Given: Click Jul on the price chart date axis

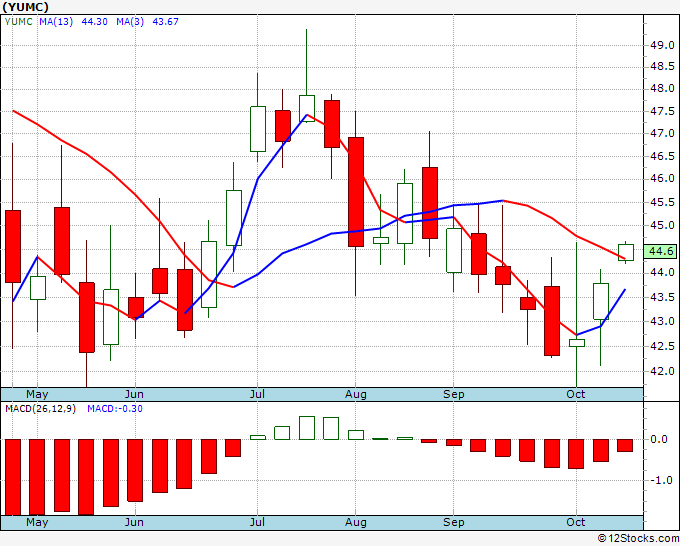Looking at the screenshot, I should pyautogui.click(x=257, y=394).
